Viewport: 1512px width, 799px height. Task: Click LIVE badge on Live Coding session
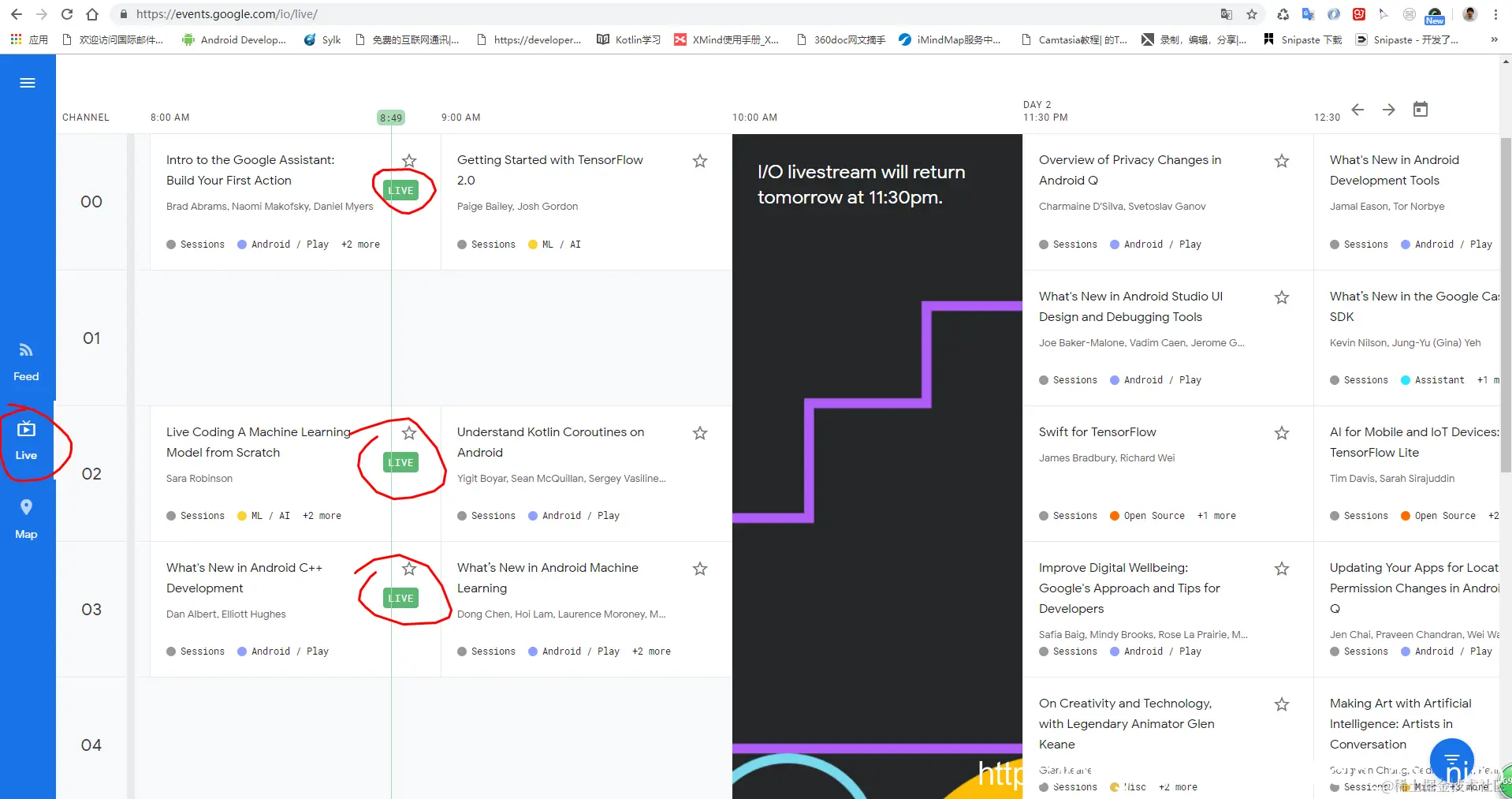coord(400,463)
